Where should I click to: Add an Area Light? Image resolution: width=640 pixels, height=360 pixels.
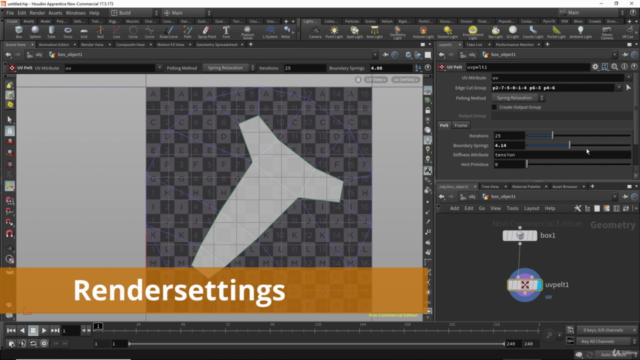tap(374, 32)
